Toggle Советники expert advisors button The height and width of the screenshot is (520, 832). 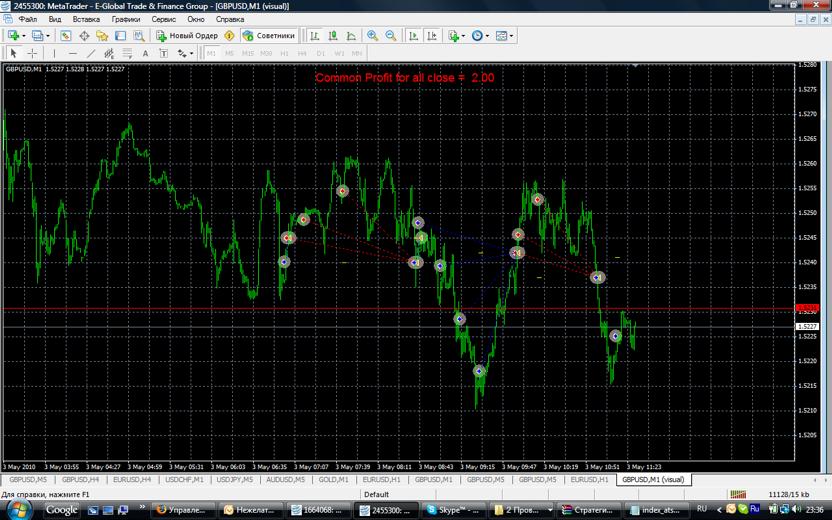coord(268,36)
